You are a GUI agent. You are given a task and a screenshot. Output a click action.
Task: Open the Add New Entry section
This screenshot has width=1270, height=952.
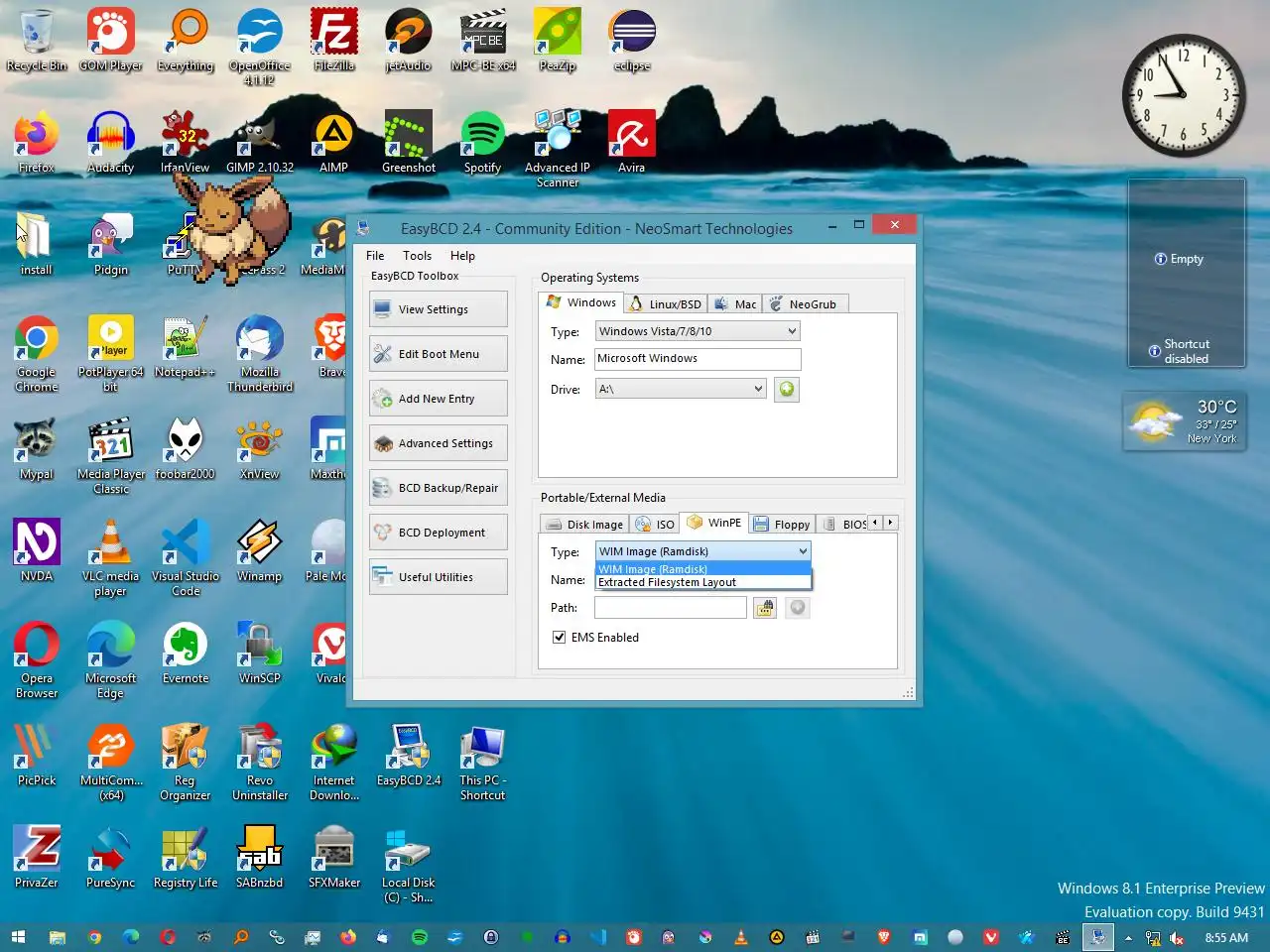coord(438,399)
